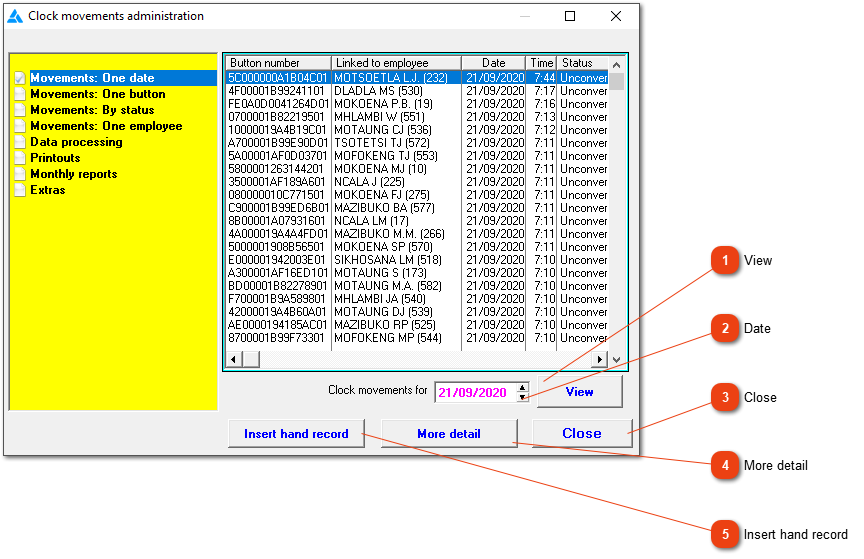The image size is (864, 559).
Task: Increase date with spinner up arrow
Action: [x=522, y=388]
